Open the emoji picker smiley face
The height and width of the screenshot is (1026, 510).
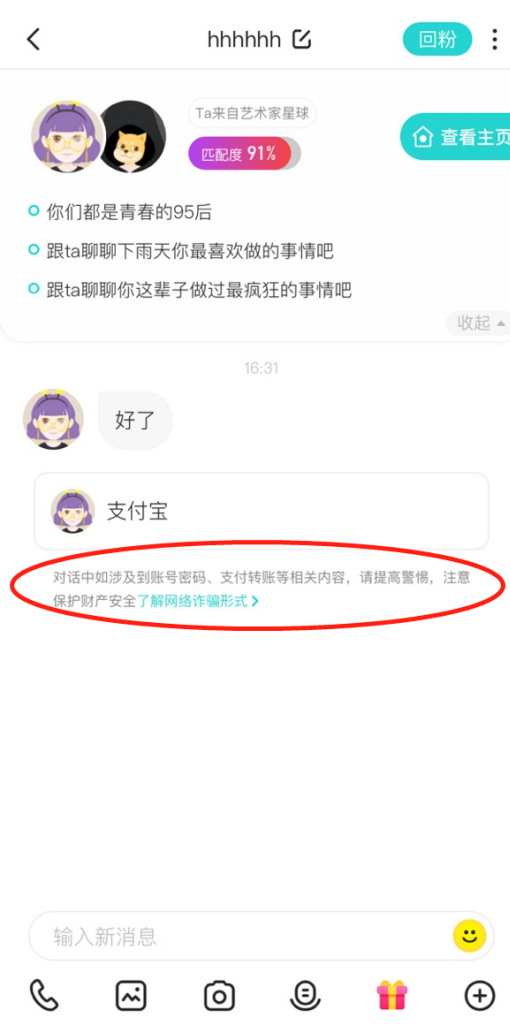point(469,936)
